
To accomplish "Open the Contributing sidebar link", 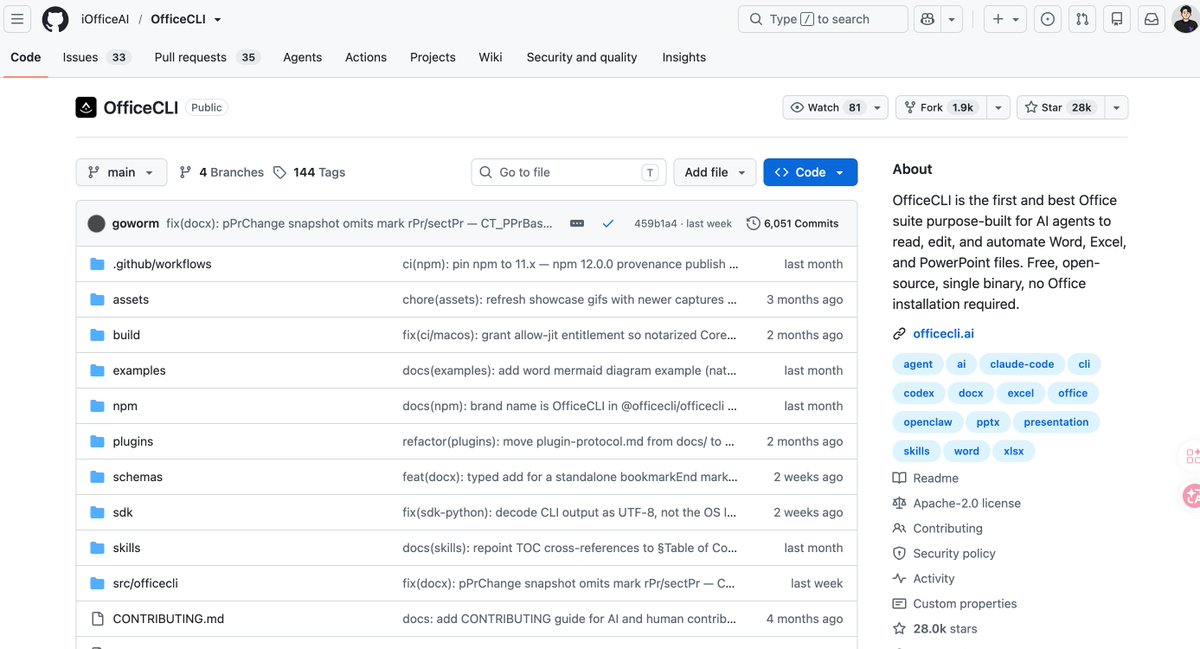I will pos(948,528).
